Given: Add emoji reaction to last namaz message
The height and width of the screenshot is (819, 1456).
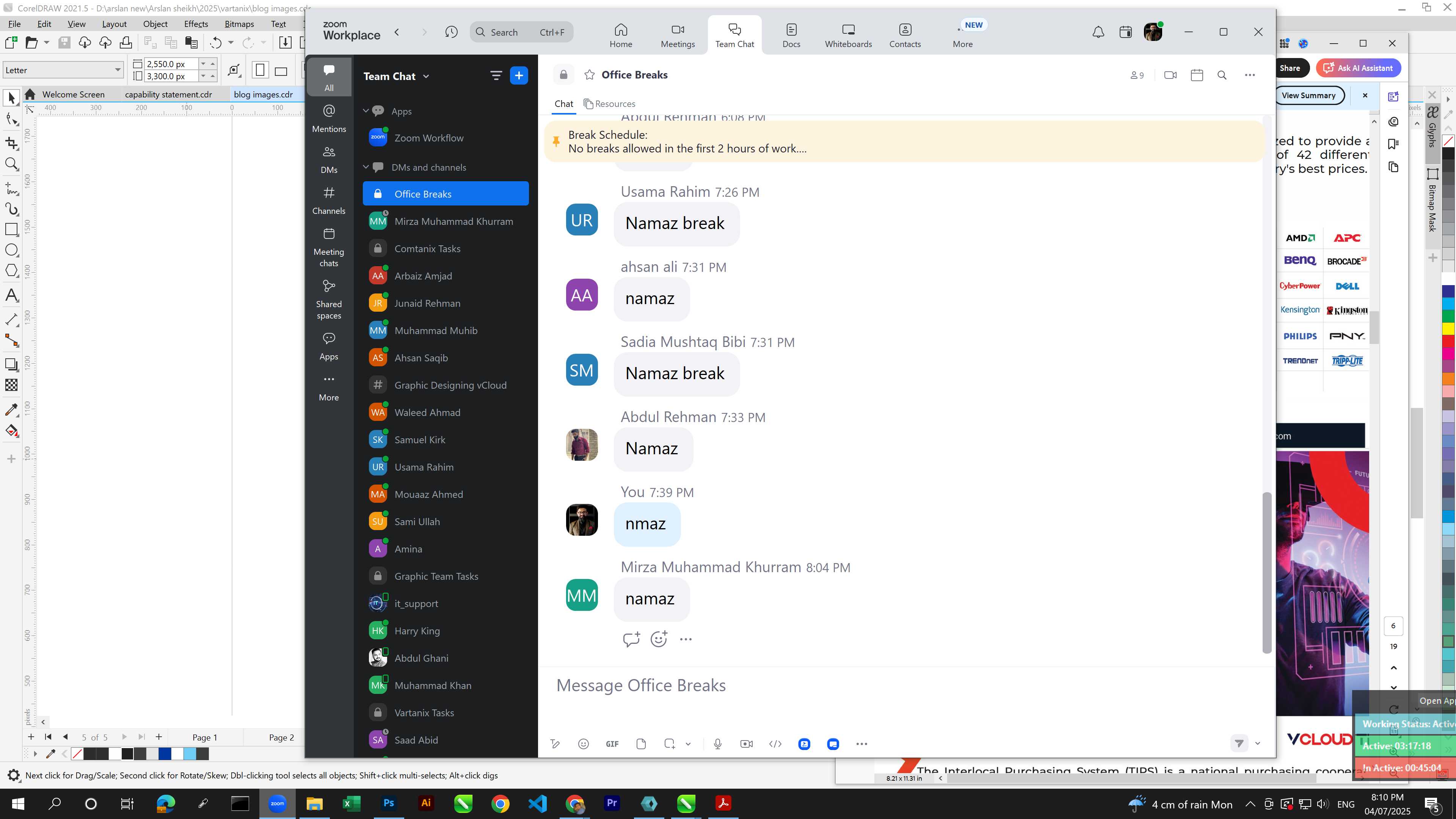Looking at the screenshot, I should pos(659,639).
